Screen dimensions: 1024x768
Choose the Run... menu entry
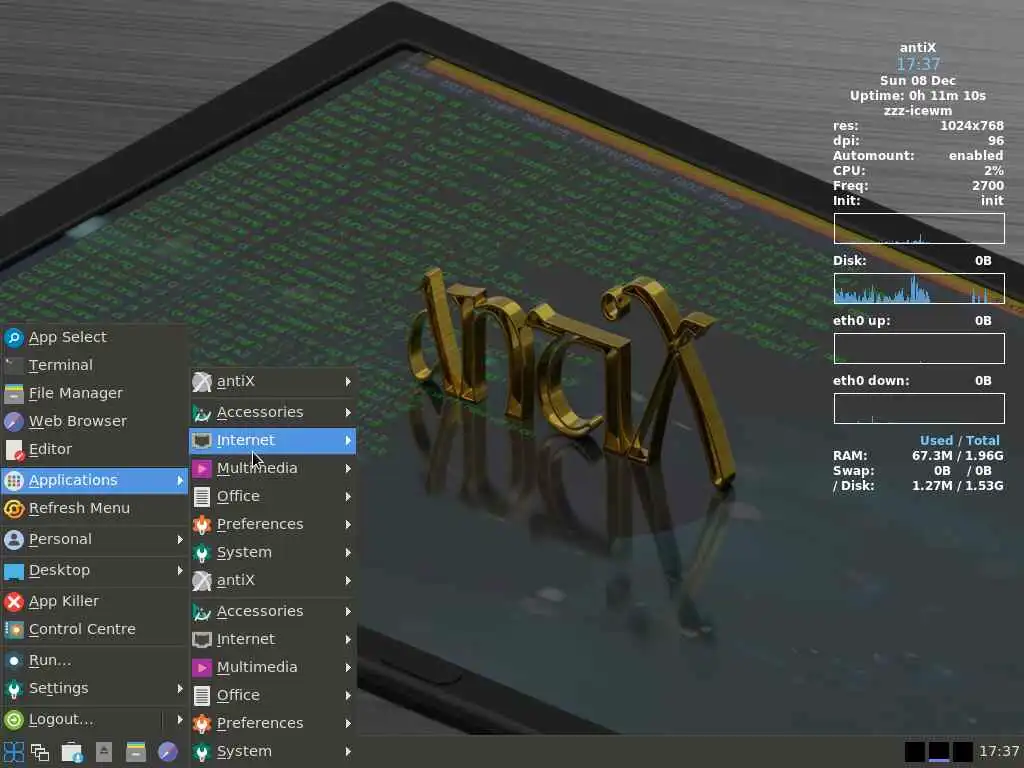[x=95, y=660]
